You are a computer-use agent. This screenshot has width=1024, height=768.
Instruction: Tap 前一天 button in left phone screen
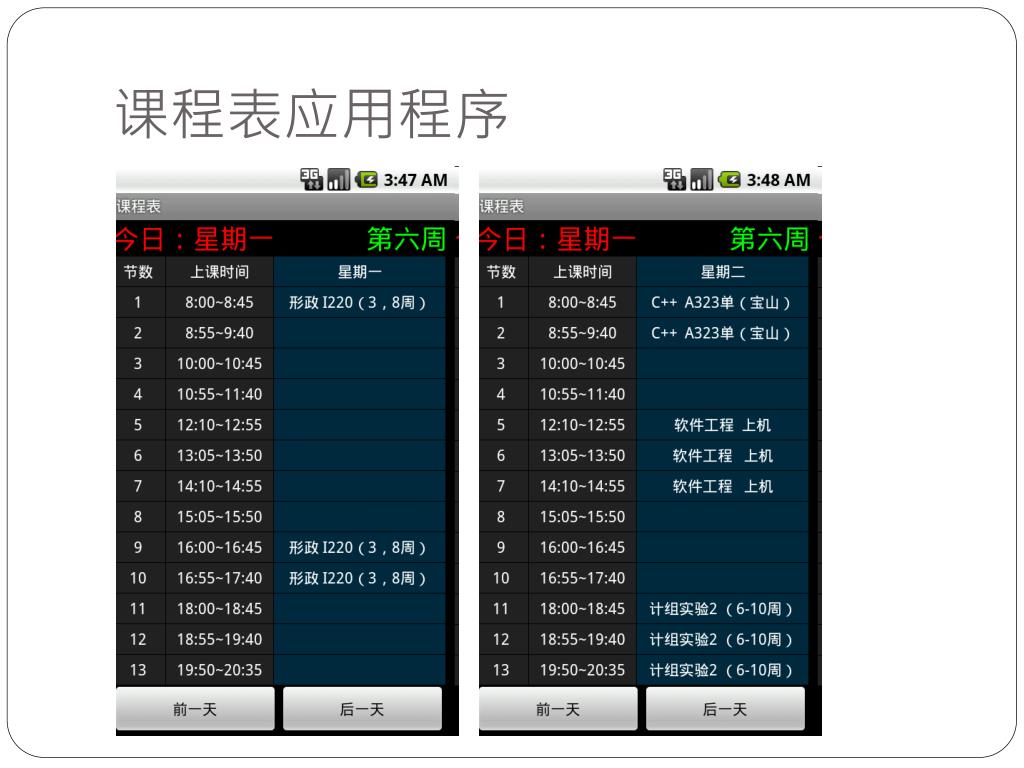[195, 709]
